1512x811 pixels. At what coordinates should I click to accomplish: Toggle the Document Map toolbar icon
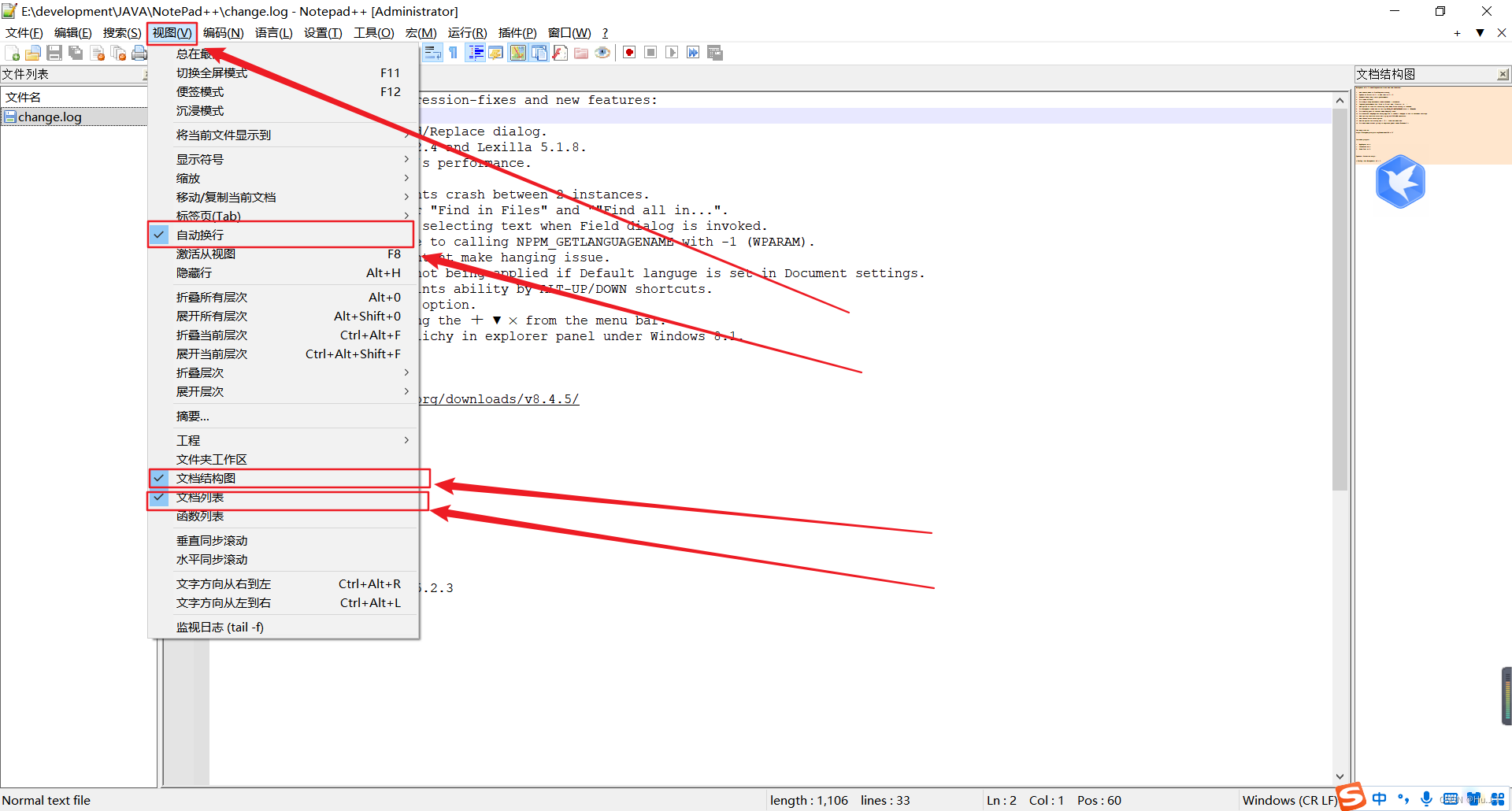click(x=517, y=53)
